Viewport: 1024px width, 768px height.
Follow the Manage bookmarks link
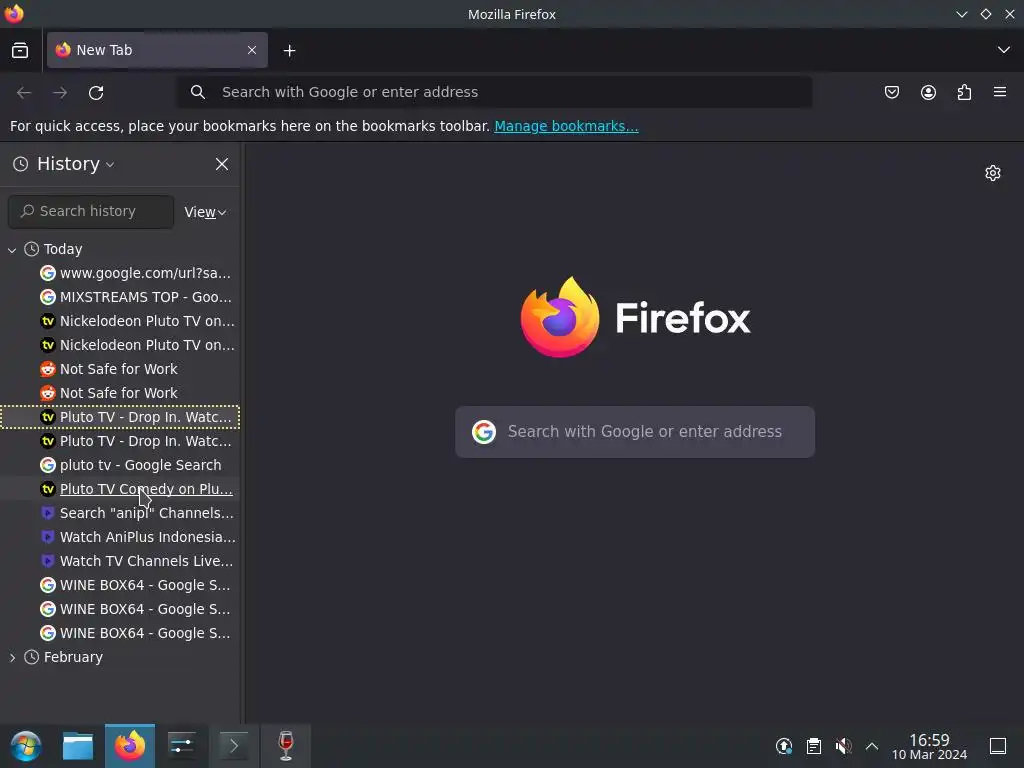566,126
